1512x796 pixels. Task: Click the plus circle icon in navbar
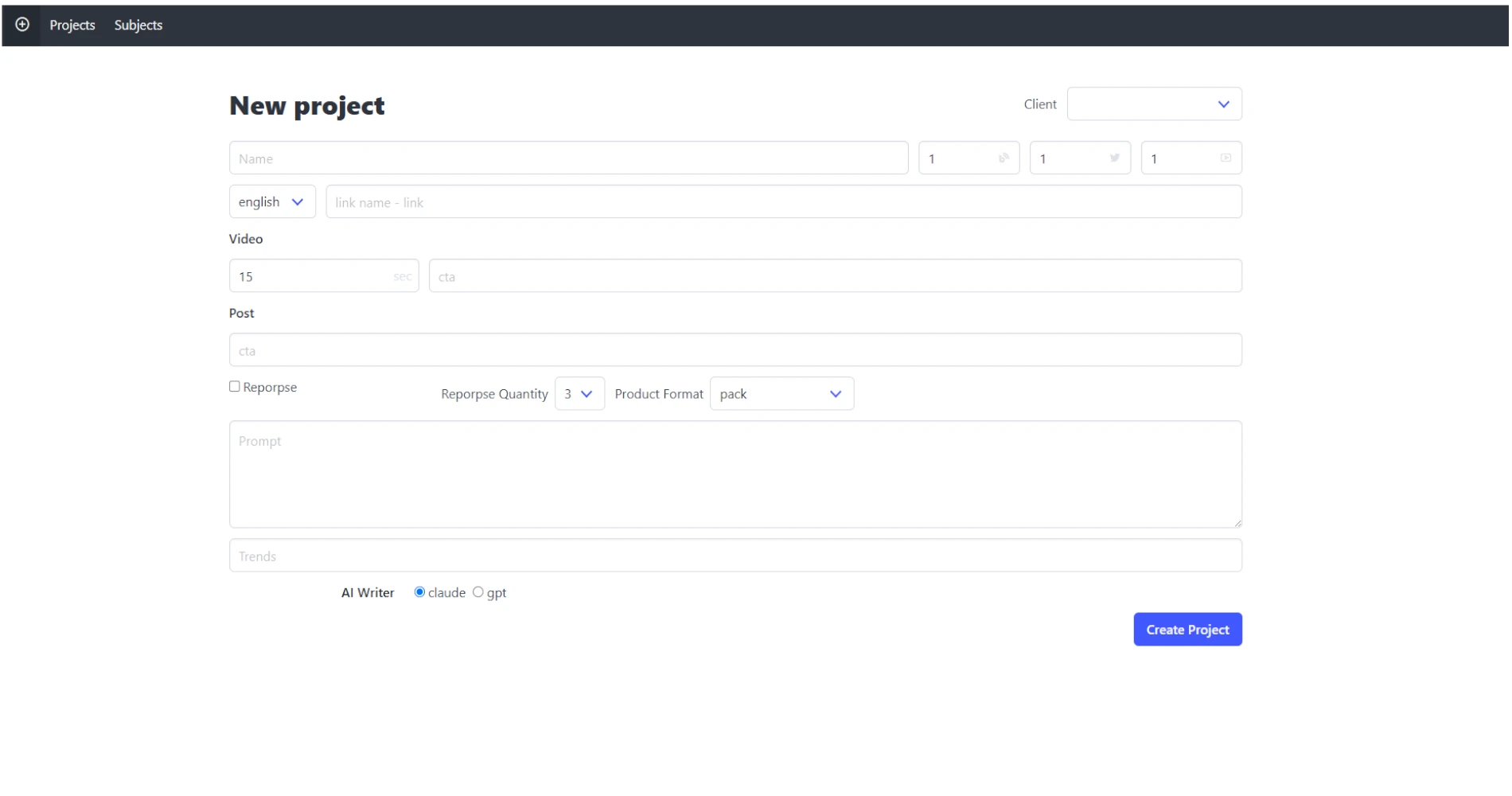click(x=22, y=25)
